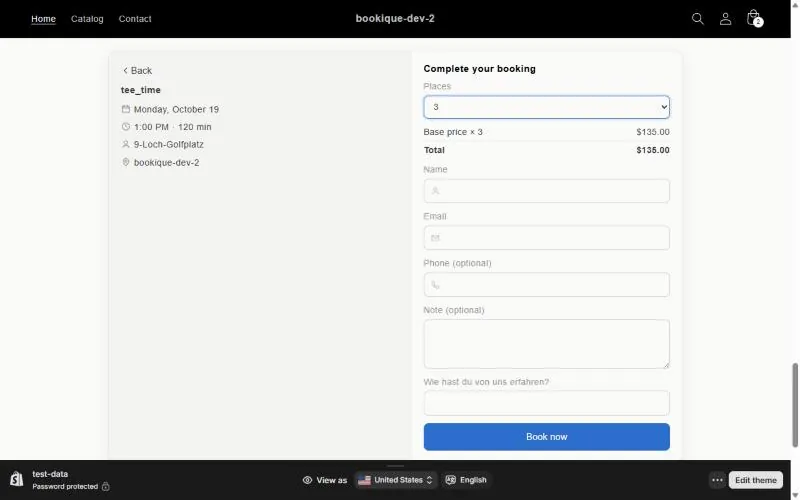Open the three-dot more options menu
The height and width of the screenshot is (500, 800).
717,480
